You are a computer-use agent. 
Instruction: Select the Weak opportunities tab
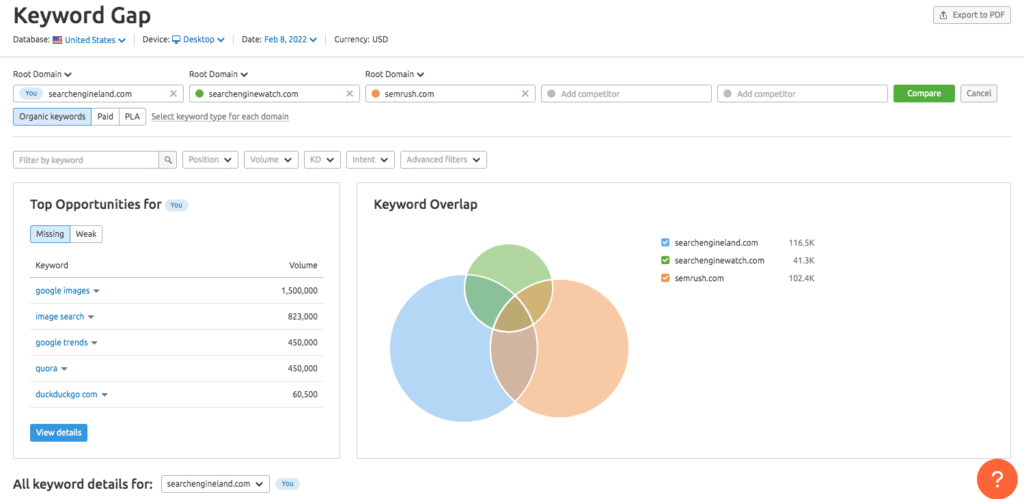tap(86, 234)
